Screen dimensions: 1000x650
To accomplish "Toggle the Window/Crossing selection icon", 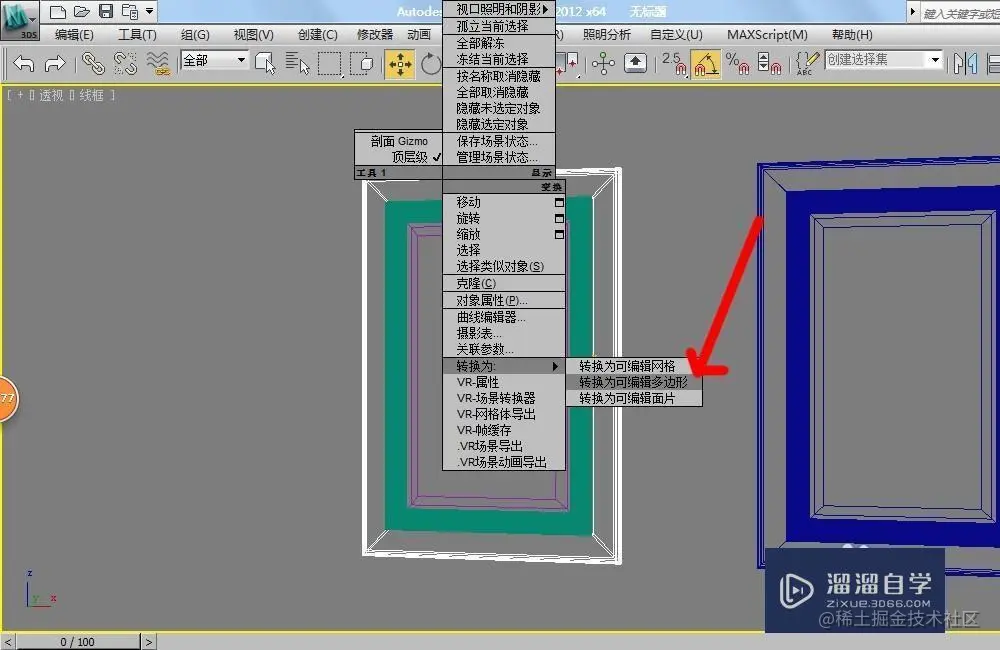I will [x=361, y=63].
